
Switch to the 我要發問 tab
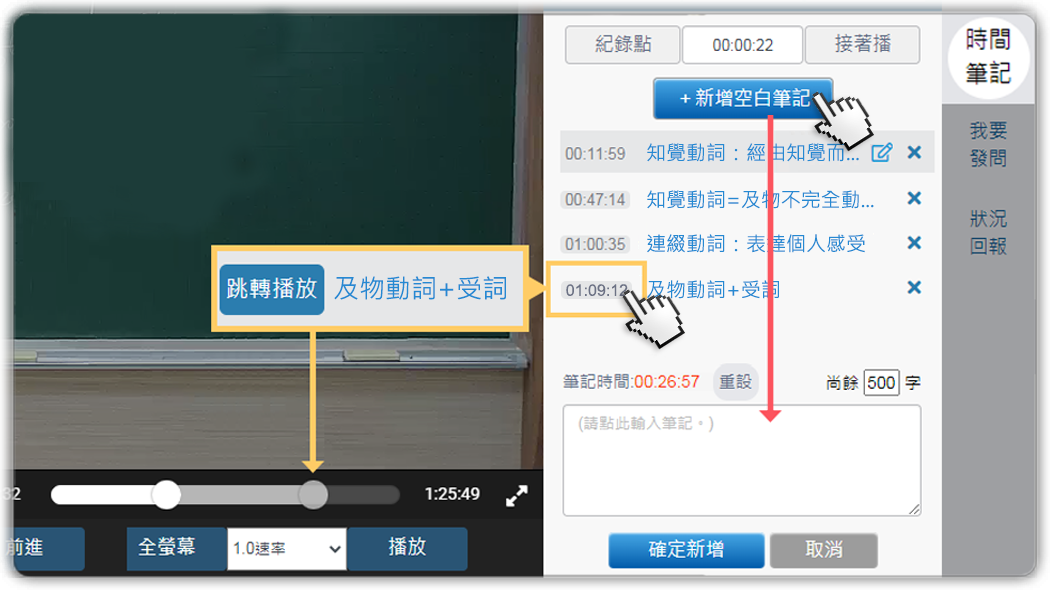tap(988, 144)
